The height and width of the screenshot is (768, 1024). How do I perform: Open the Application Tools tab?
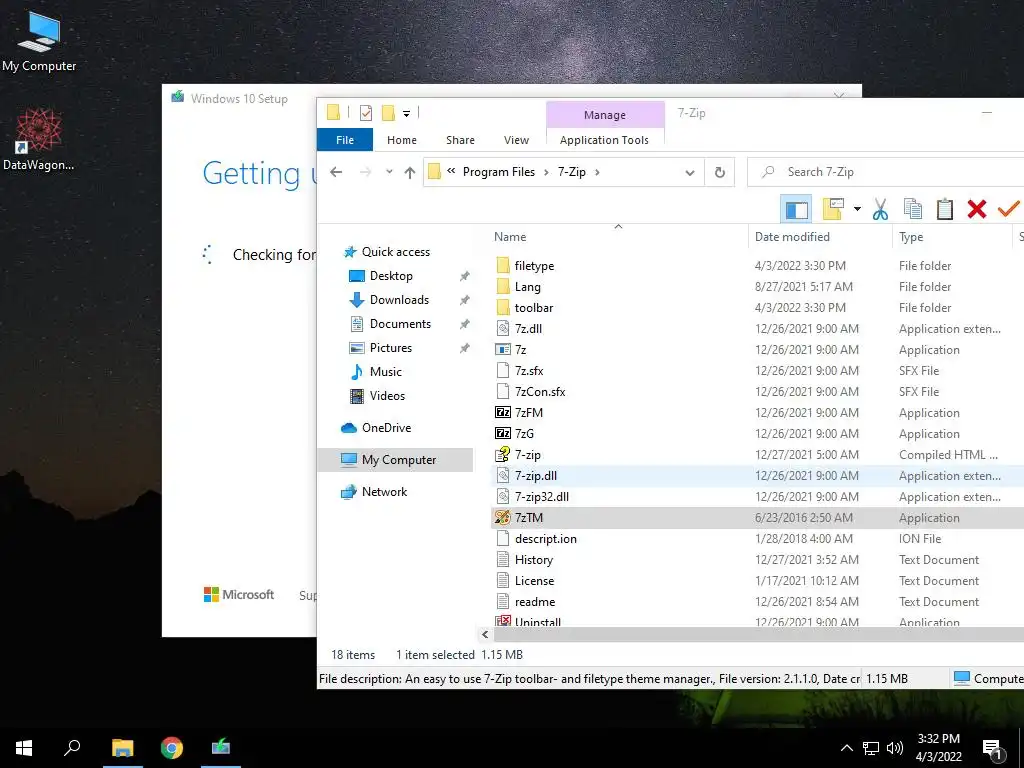tap(604, 140)
